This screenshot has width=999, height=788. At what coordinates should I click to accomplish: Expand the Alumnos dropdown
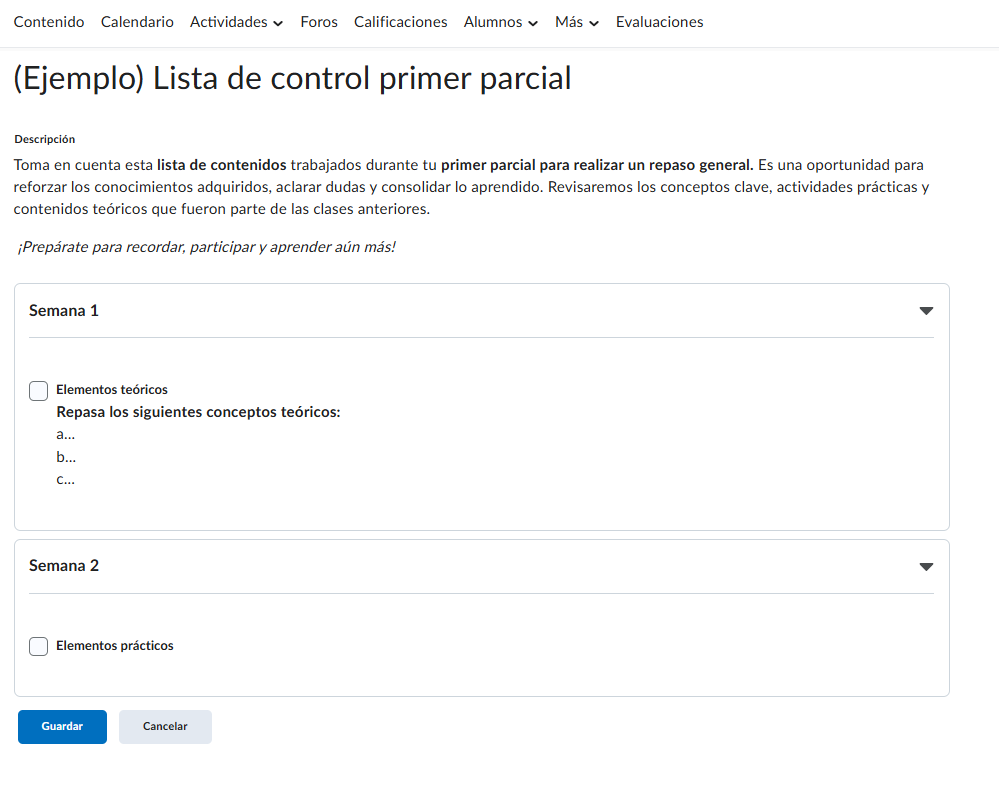tap(500, 22)
